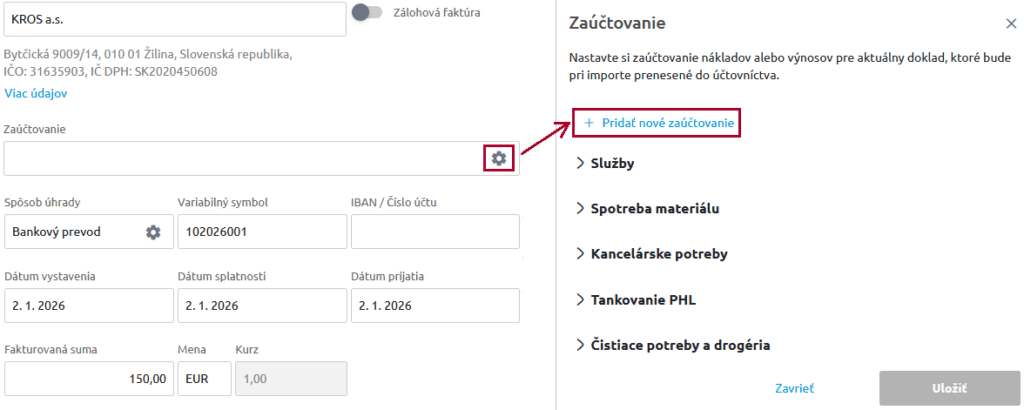Open the Zaúčtovanie settings gear icon
This screenshot has width=1024, height=410.
(498, 158)
